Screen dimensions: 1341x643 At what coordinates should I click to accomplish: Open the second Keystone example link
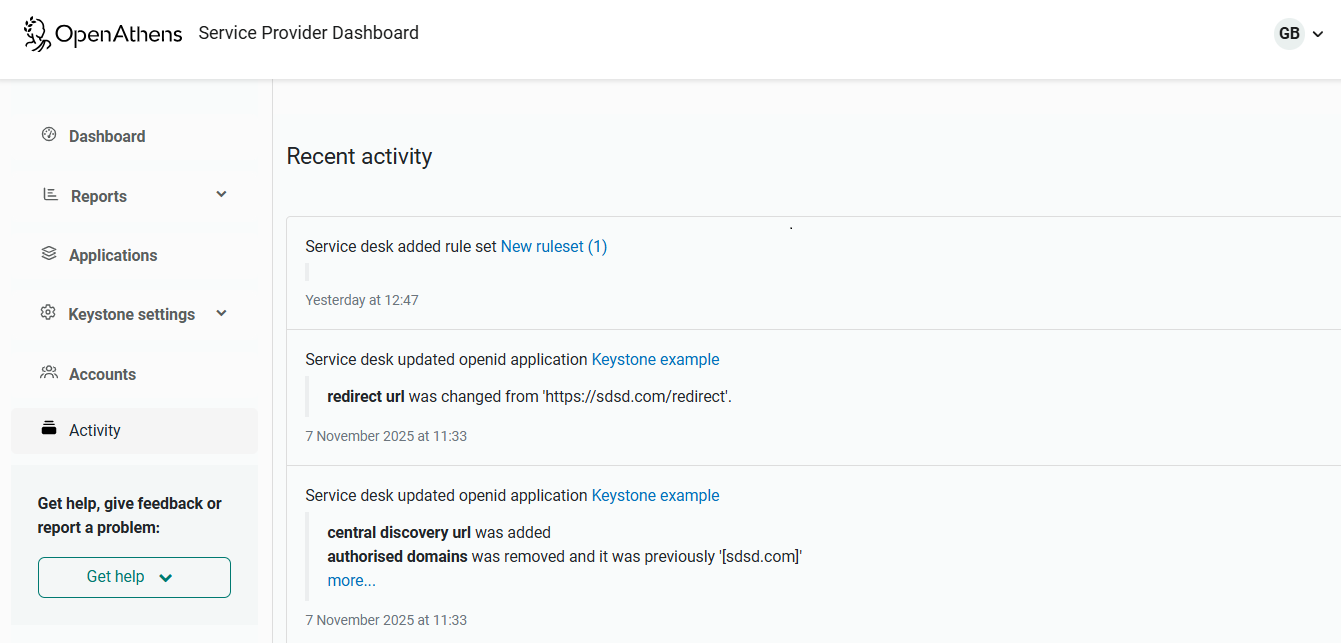(655, 495)
